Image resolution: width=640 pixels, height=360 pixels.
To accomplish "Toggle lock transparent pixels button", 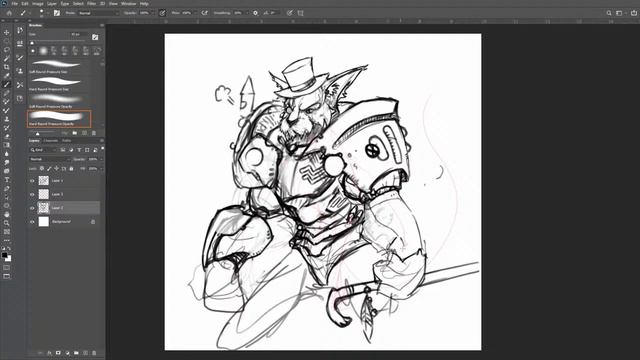I will (42, 169).
